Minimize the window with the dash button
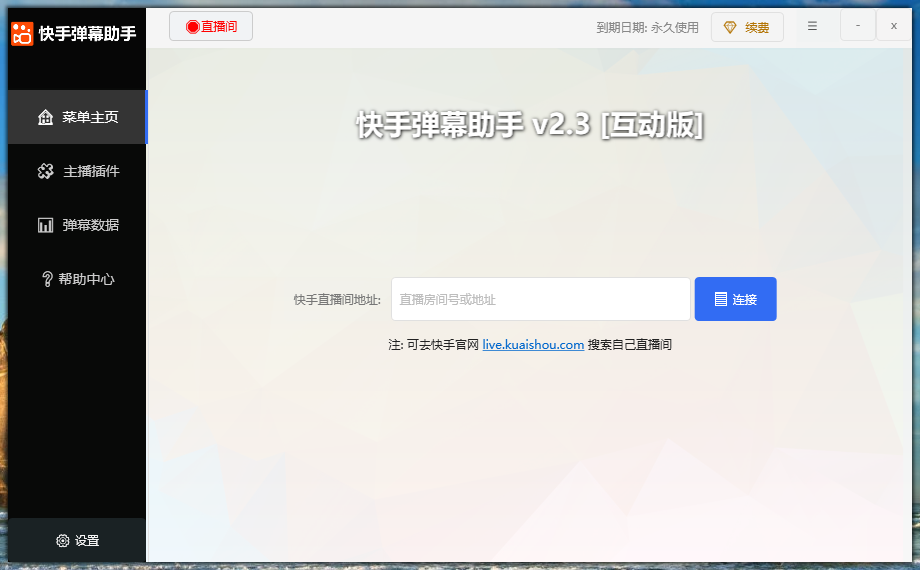This screenshot has width=920, height=570. pos(858,26)
